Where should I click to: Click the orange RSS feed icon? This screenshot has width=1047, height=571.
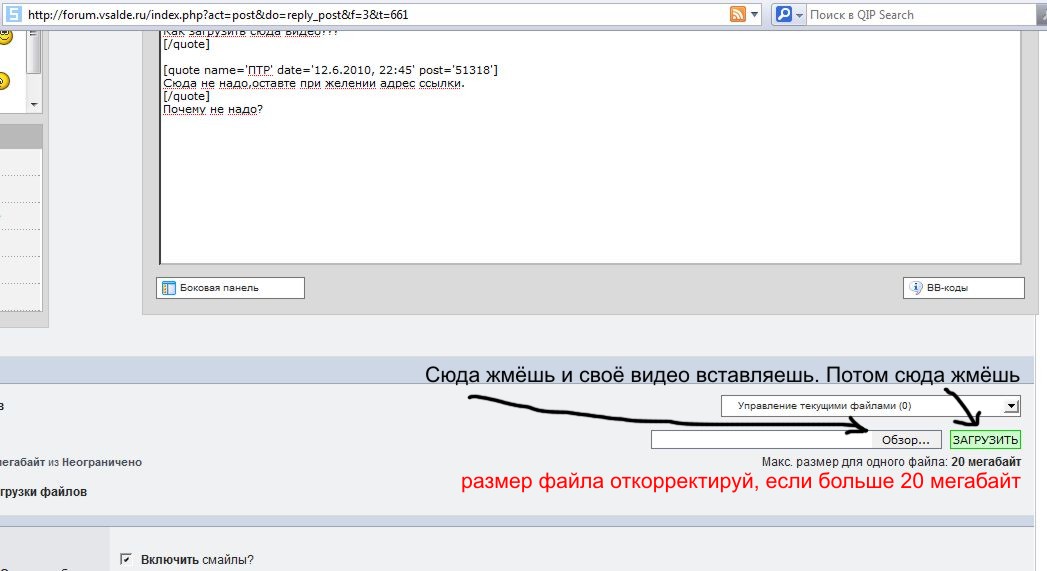coord(737,15)
